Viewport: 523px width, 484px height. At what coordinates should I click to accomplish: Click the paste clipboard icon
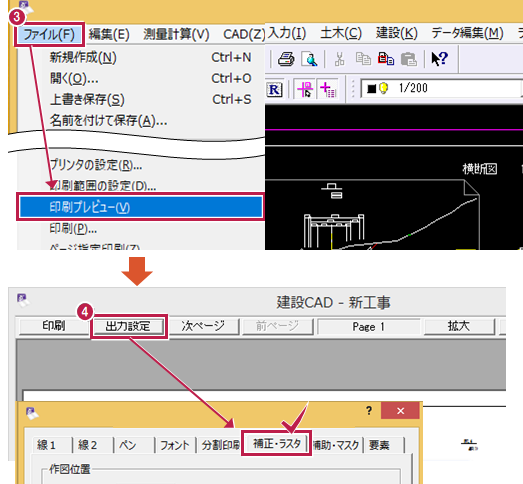click(409, 59)
